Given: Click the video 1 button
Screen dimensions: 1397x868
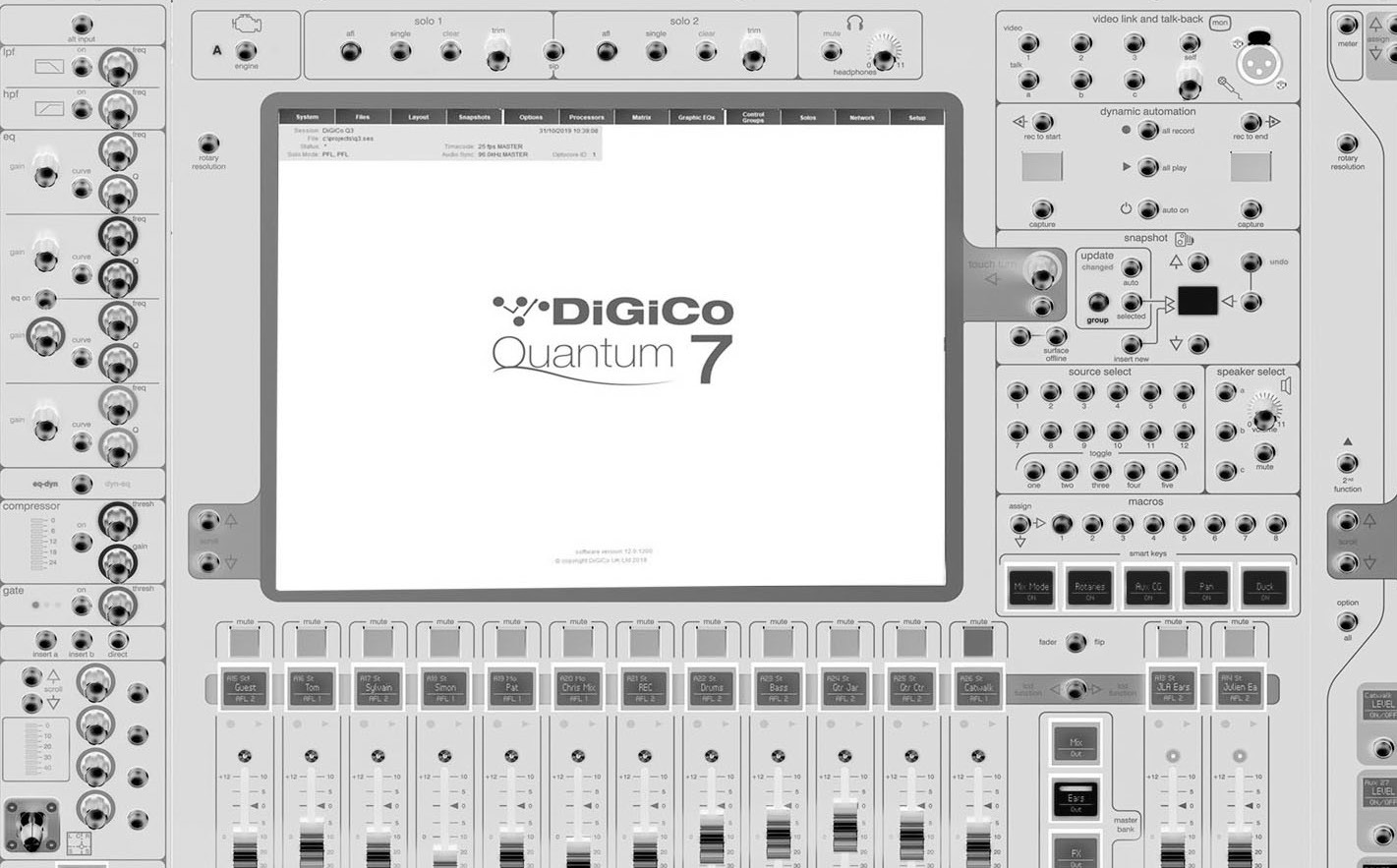Looking at the screenshot, I should [1028, 43].
